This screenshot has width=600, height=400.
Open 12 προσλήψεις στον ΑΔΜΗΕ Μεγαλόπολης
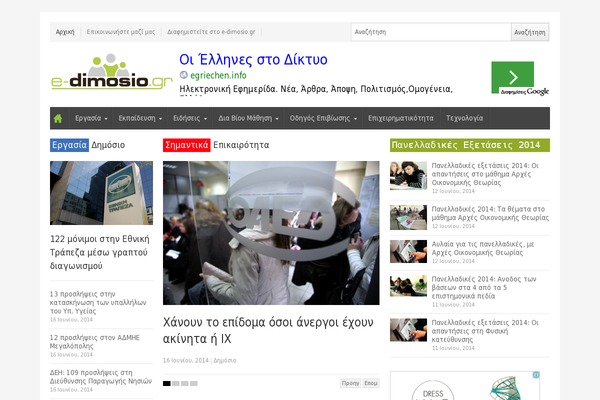coord(95,342)
